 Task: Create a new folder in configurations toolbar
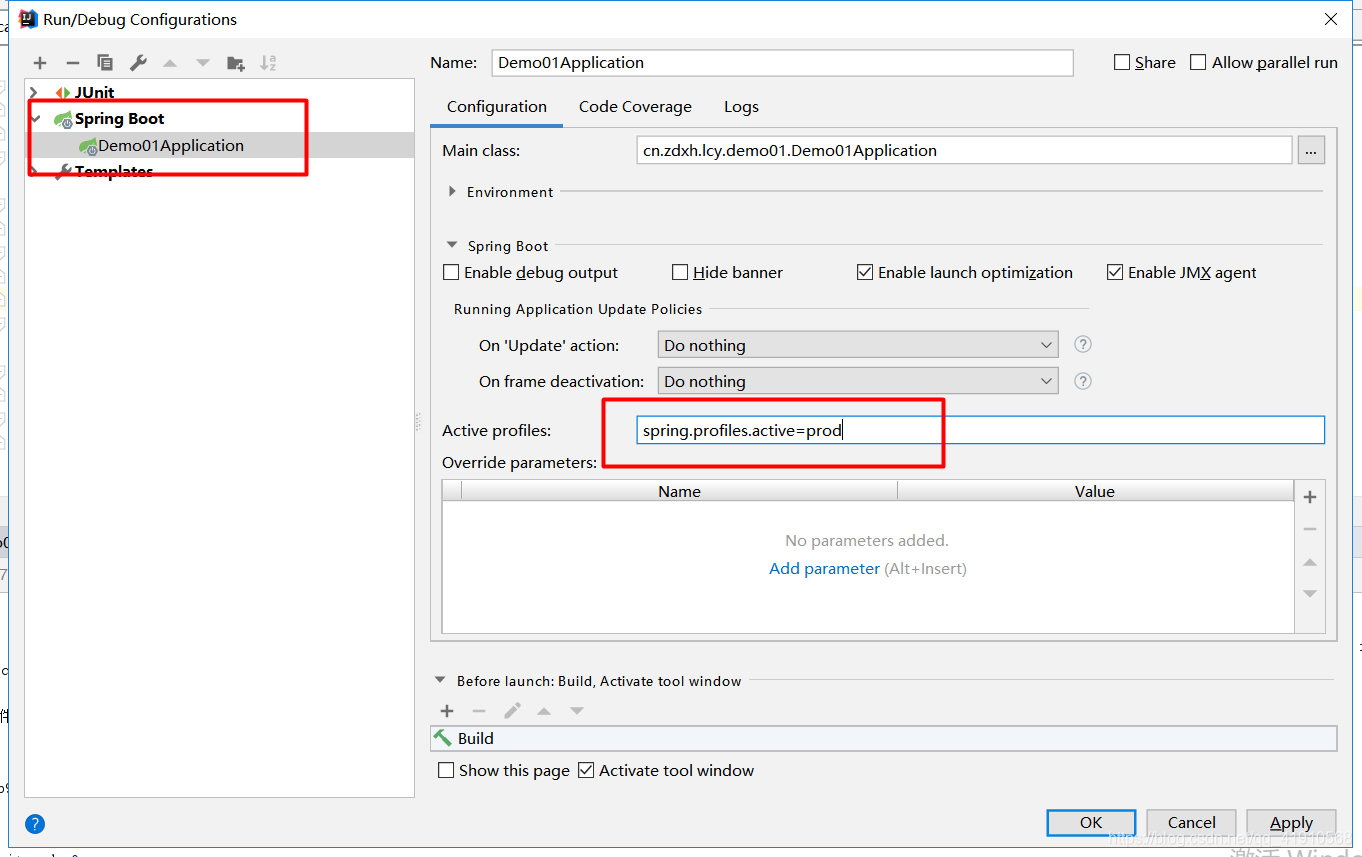(236, 63)
